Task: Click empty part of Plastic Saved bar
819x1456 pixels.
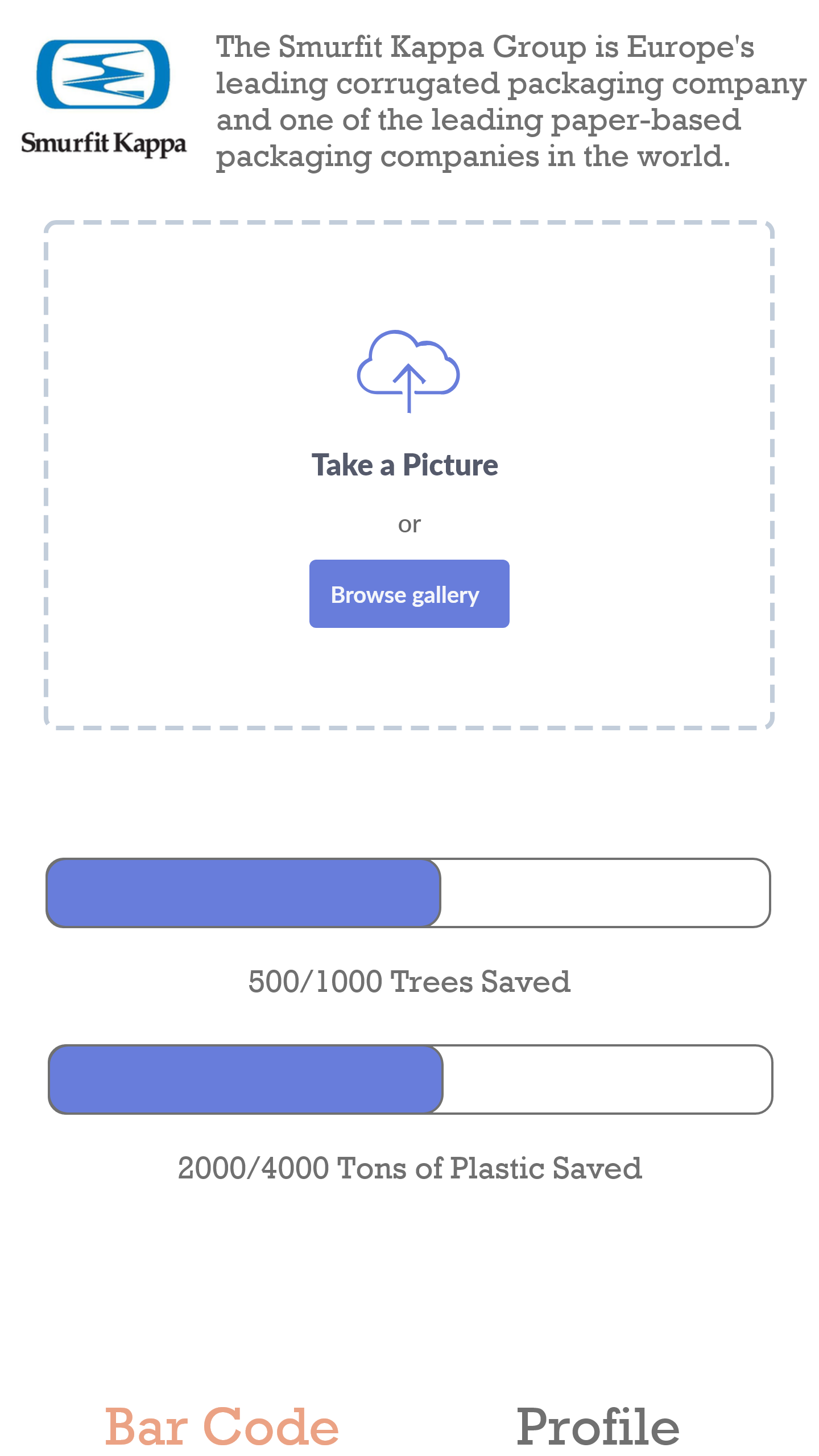Action: tap(606, 1079)
